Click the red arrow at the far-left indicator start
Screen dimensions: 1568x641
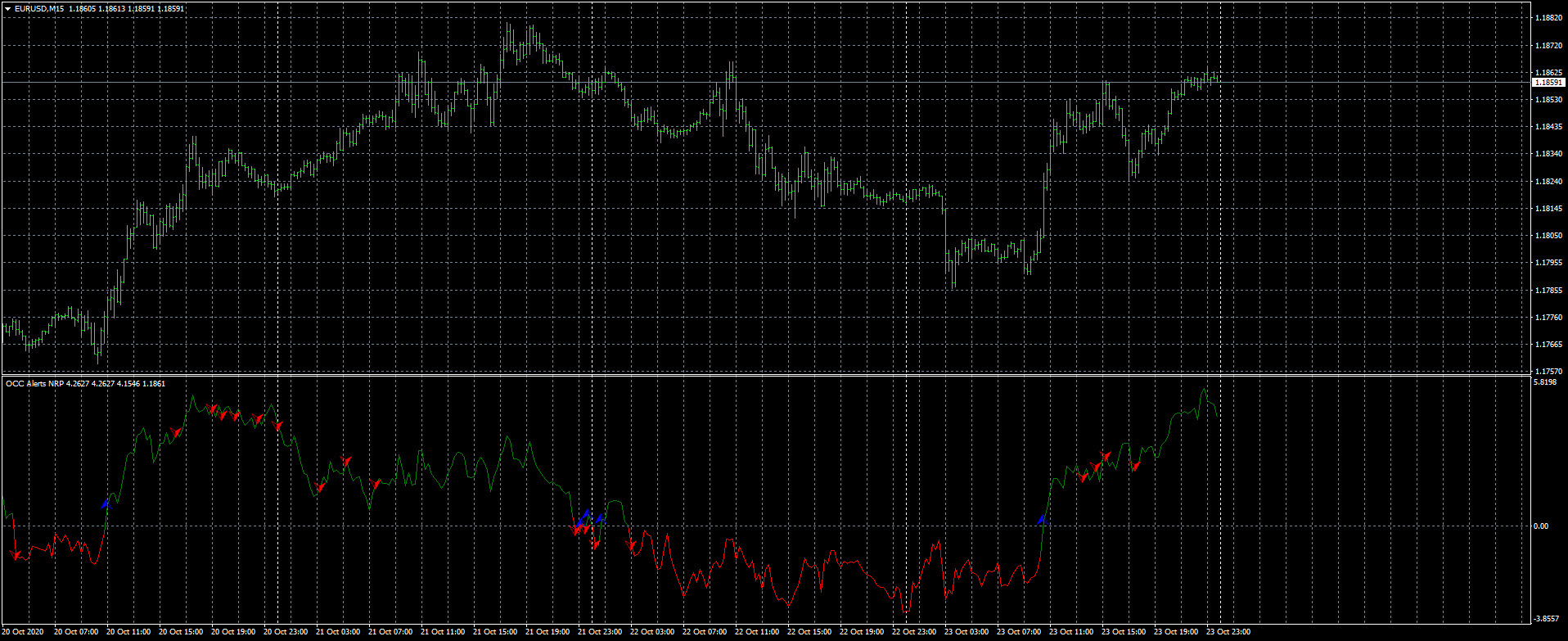point(16,556)
